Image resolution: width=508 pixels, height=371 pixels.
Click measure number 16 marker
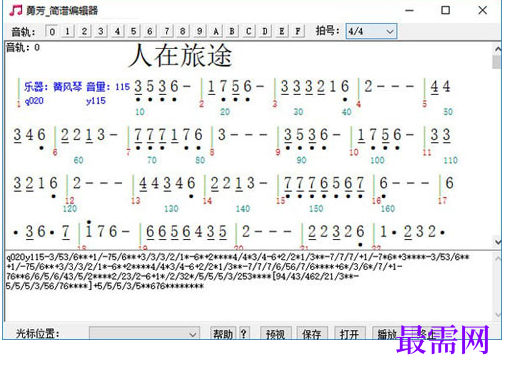377,201
